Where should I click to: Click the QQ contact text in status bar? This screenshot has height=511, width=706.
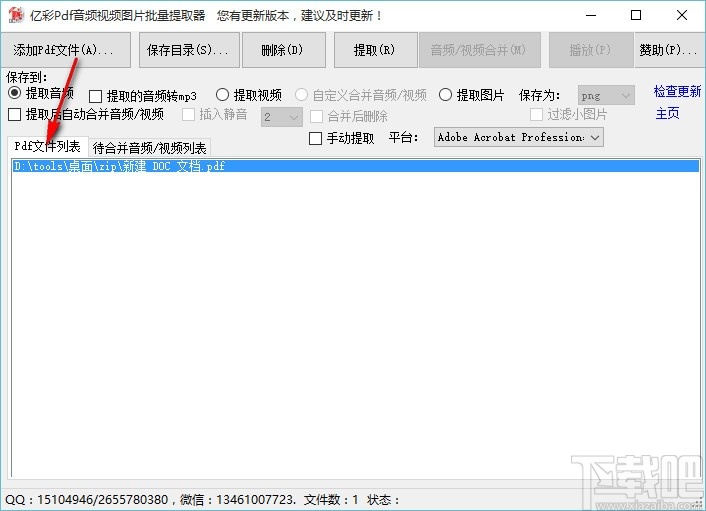(x=86, y=500)
